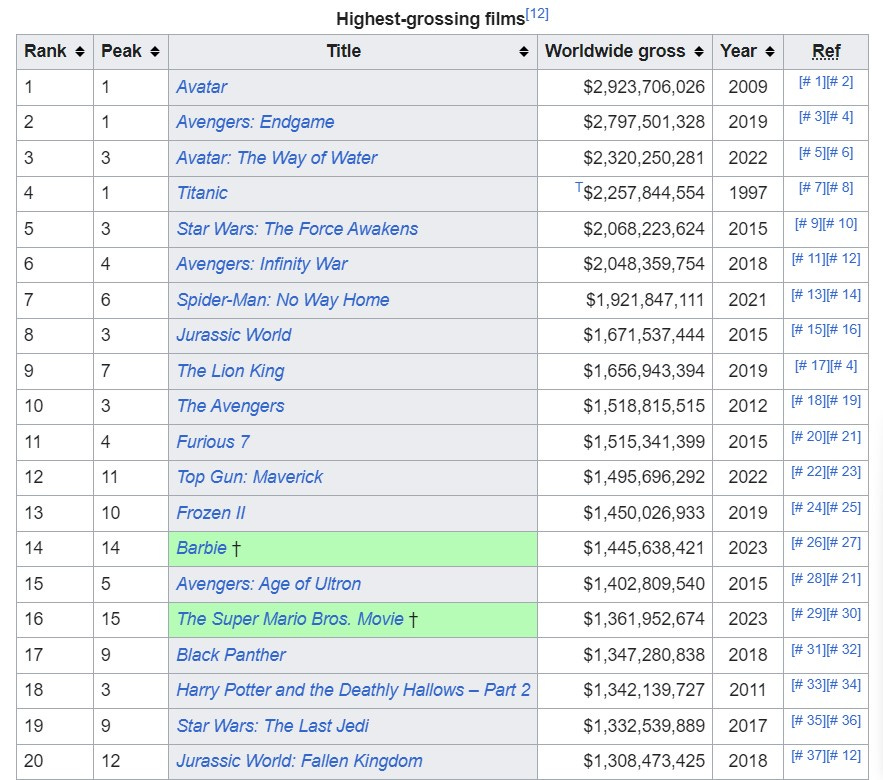Open reference [# 11] for Infinity War
Image resolution: width=883 pixels, height=780 pixels.
coord(808,258)
